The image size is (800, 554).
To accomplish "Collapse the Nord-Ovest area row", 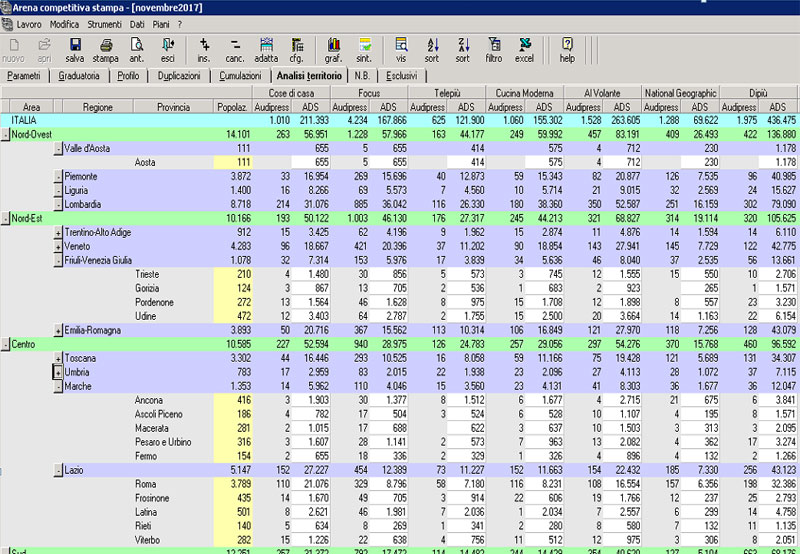I will click(5, 133).
